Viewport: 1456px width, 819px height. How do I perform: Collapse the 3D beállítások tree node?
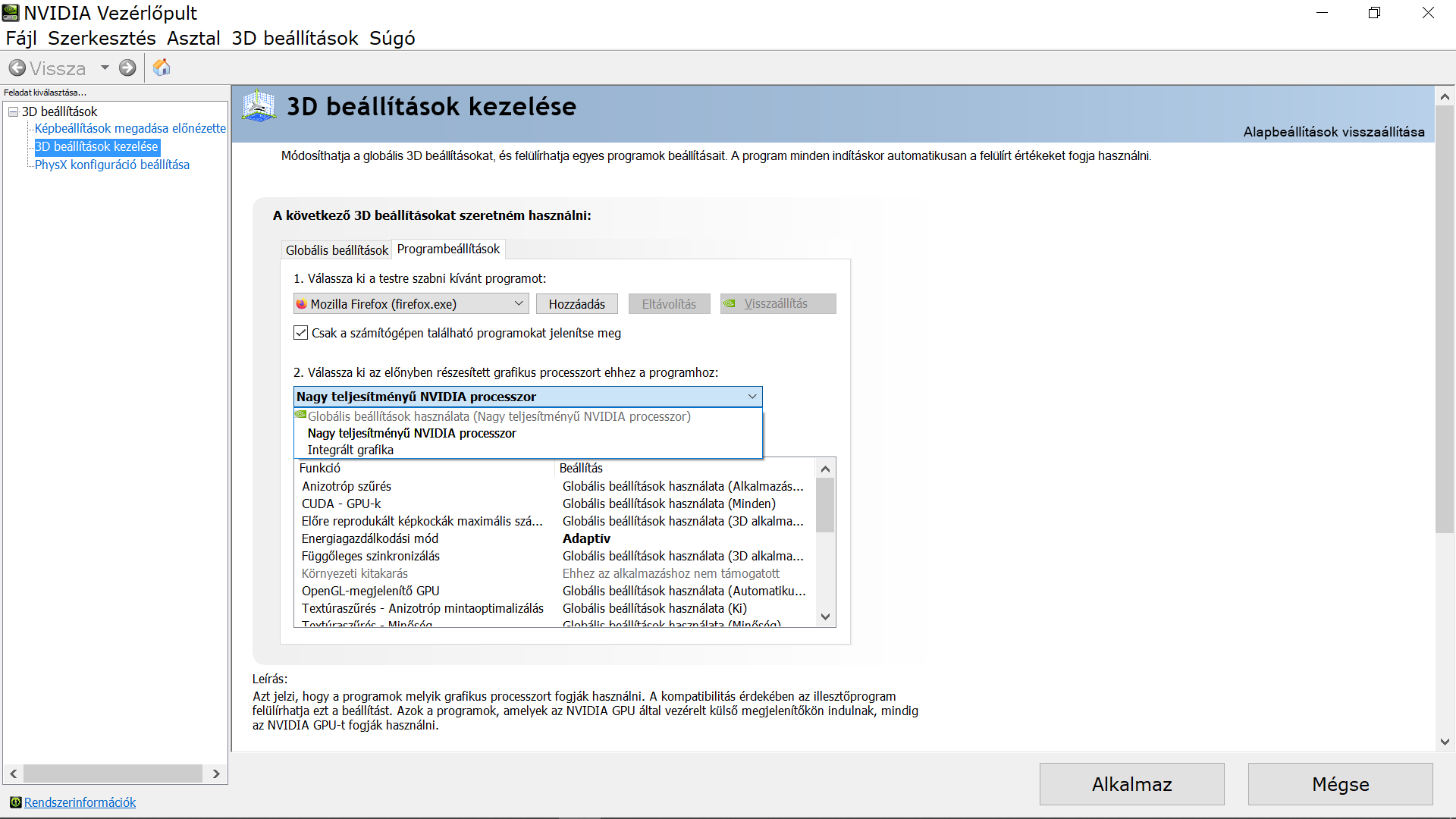(13, 111)
